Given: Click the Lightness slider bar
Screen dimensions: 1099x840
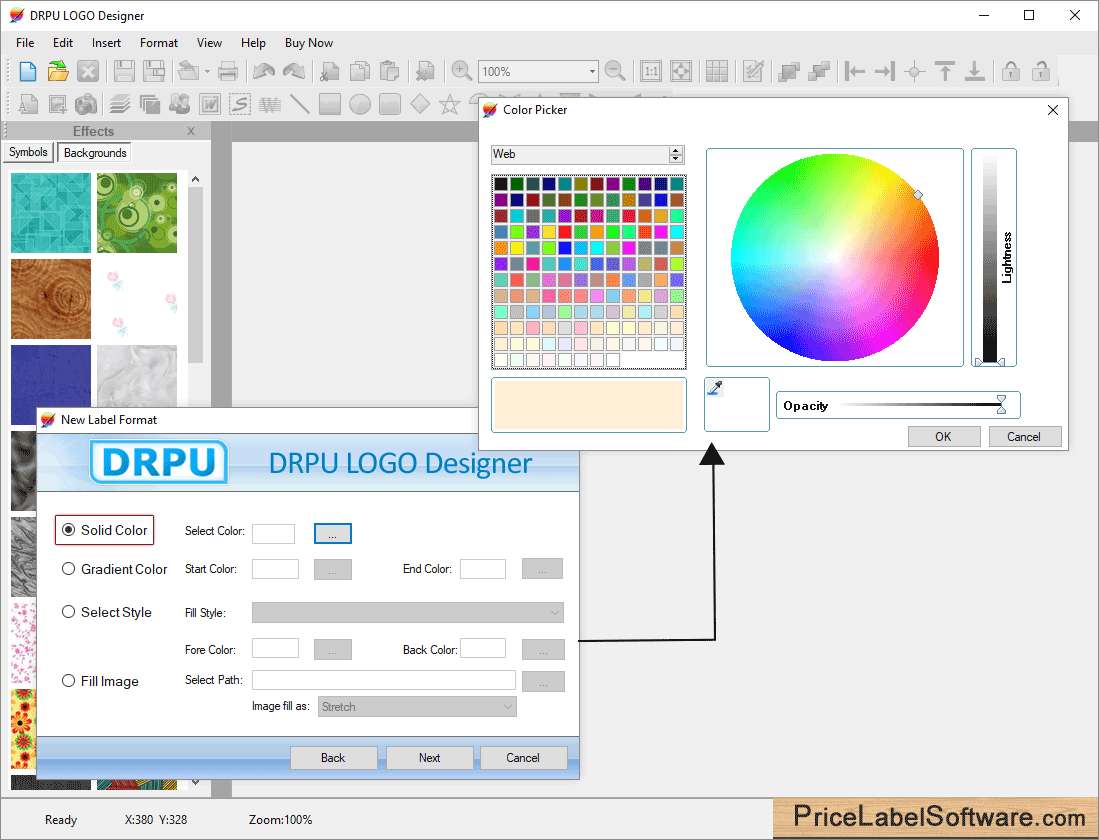Looking at the screenshot, I should (x=990, y=257).
